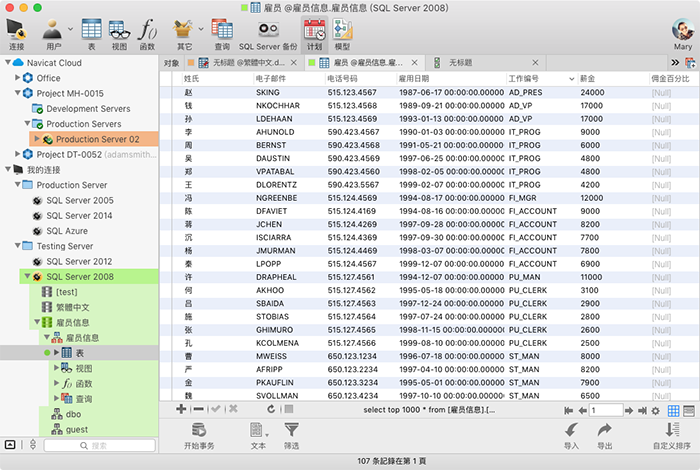700x470 pixels.
Task: Open the 模型 model tool
Action: [x=342, y=34]
